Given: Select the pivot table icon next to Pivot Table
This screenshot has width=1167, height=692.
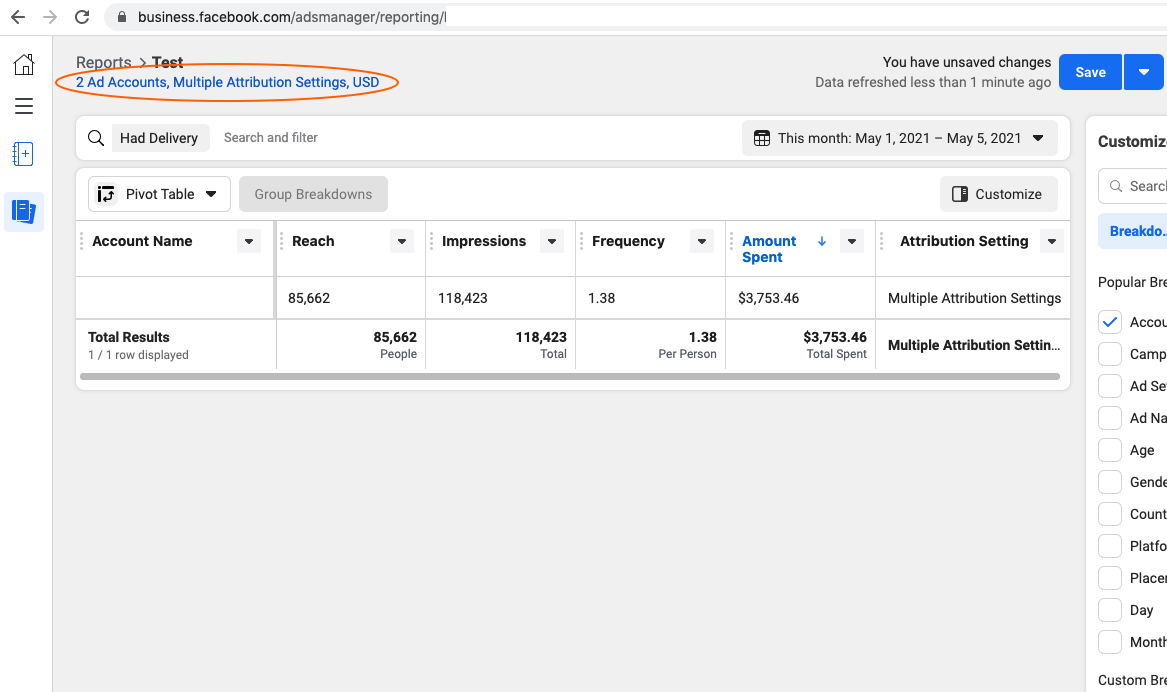Looking at the screenshot, I should [x=106, y=194].
